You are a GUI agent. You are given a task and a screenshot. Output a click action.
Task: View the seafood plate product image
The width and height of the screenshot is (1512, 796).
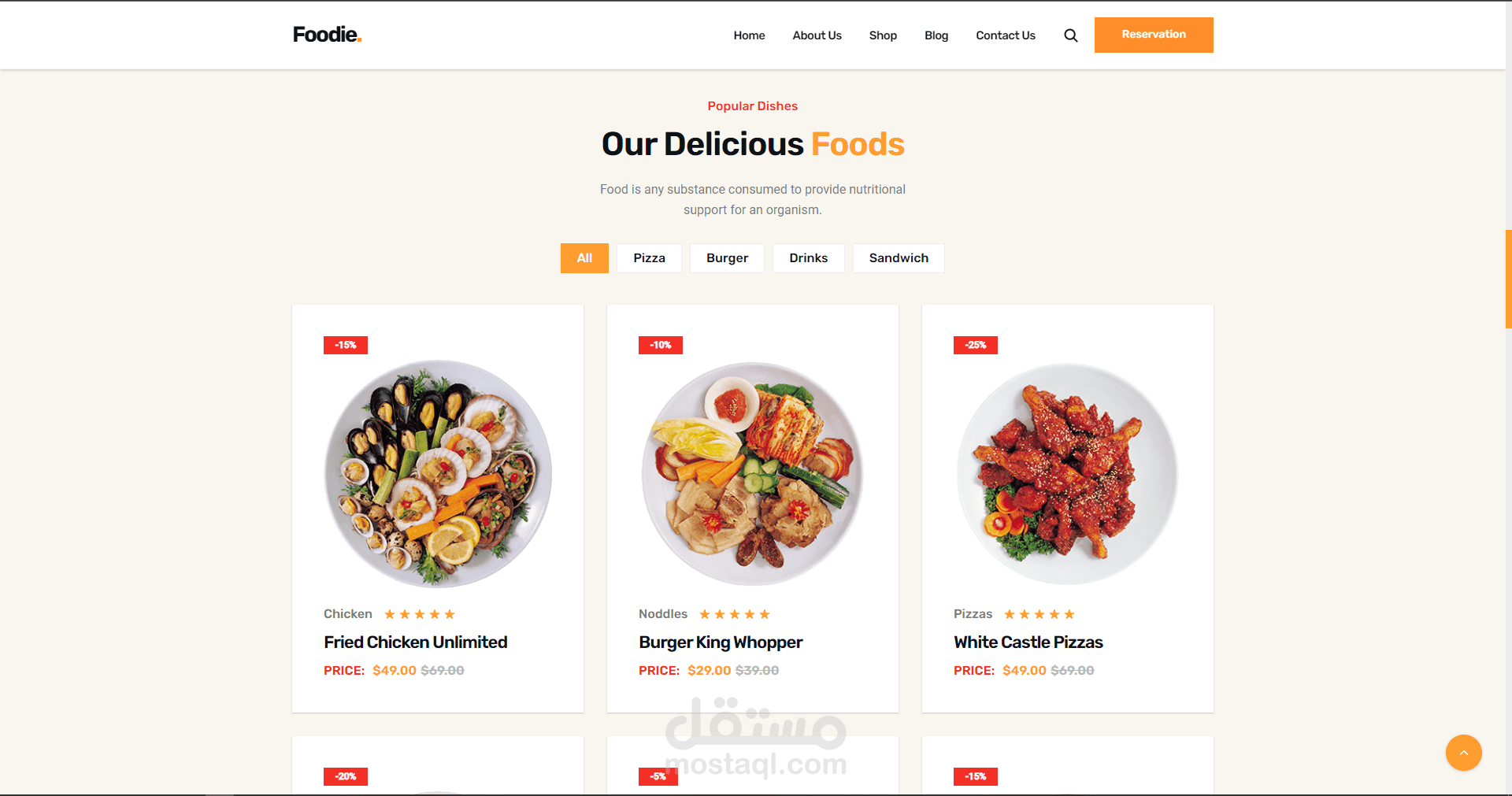pyautogui.click(x=438, y=474)
